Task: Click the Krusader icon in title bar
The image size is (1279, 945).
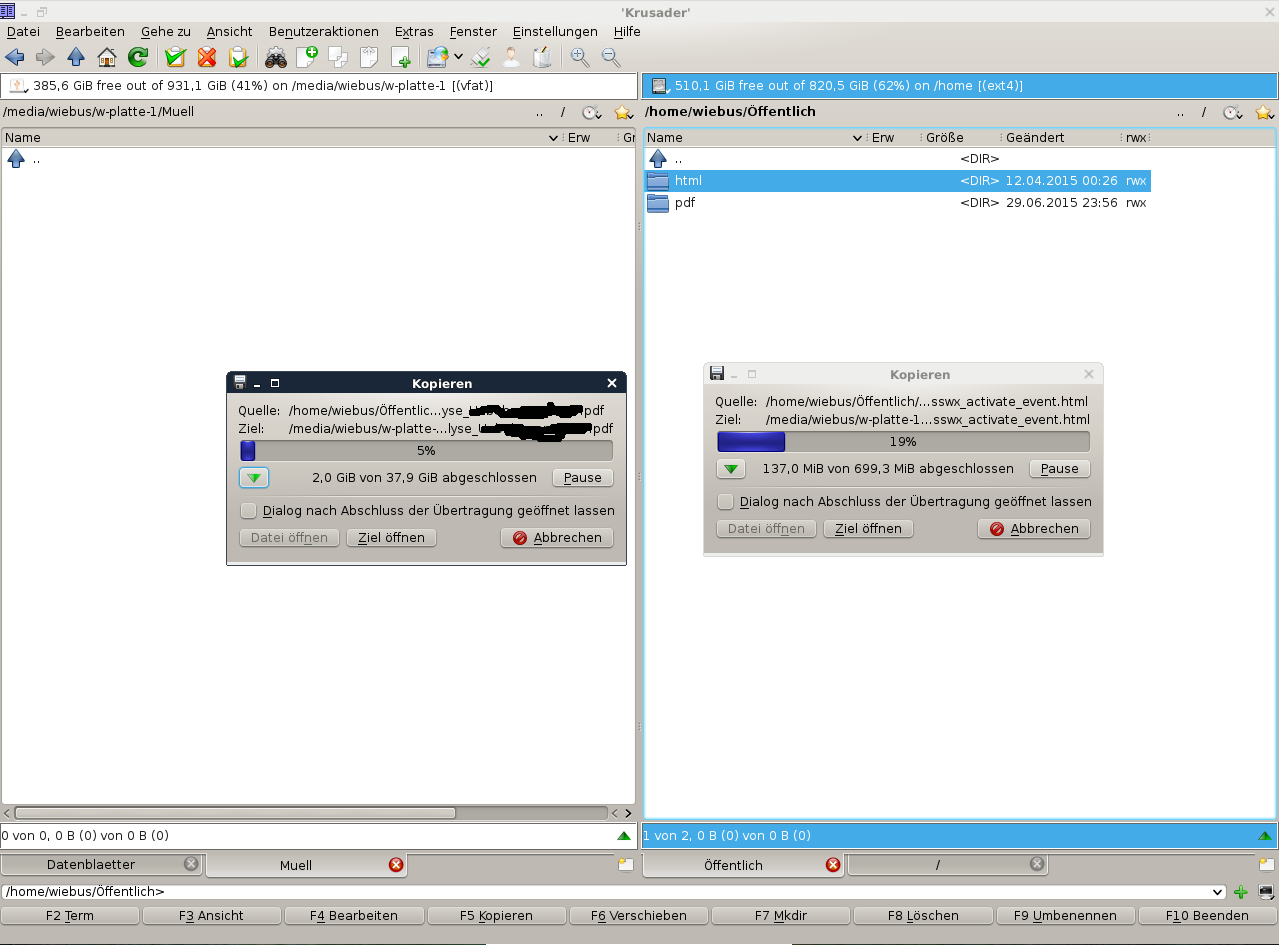Action: click(9, 11)
